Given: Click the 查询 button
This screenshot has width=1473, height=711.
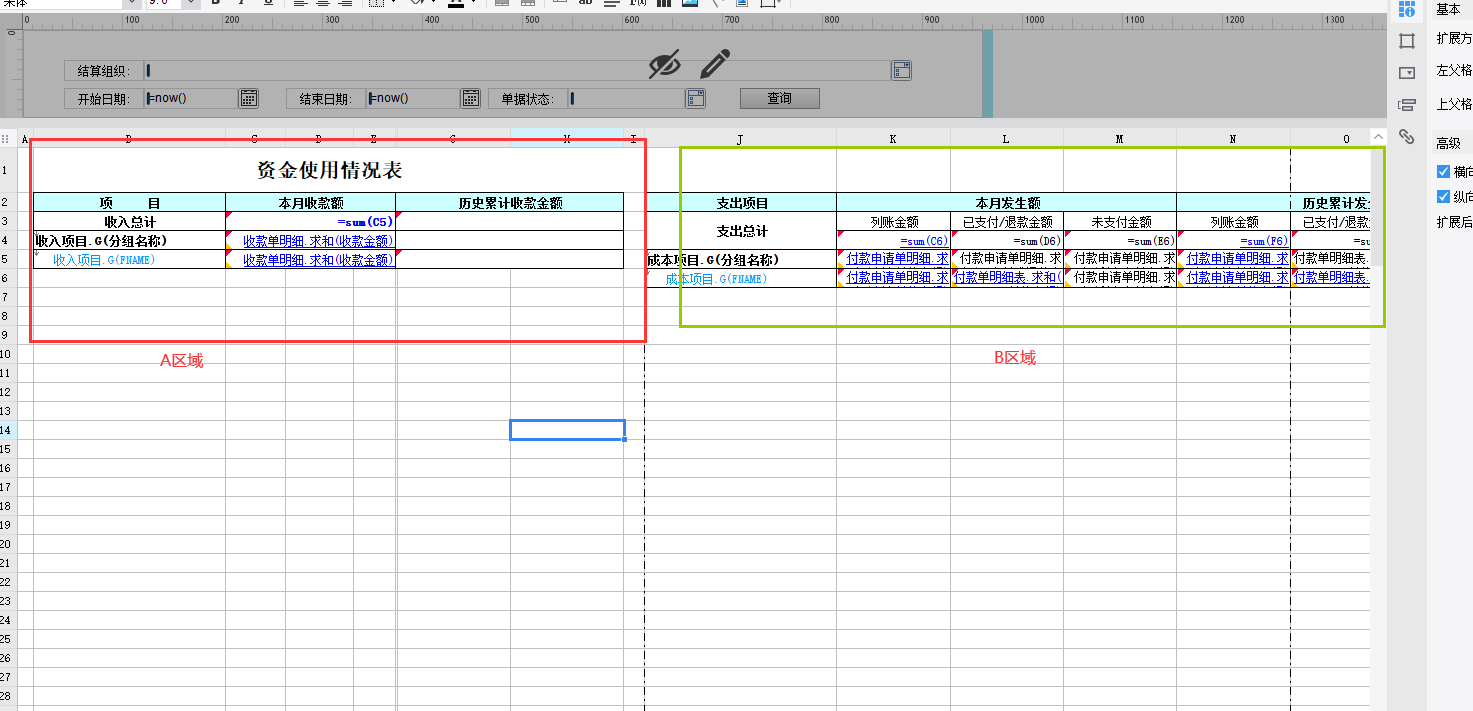Looking at the screenshot, I should [780, 98].
